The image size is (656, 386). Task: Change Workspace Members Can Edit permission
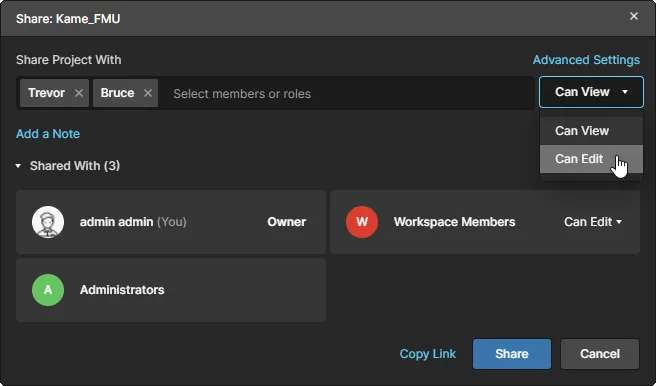click(593, 222)
